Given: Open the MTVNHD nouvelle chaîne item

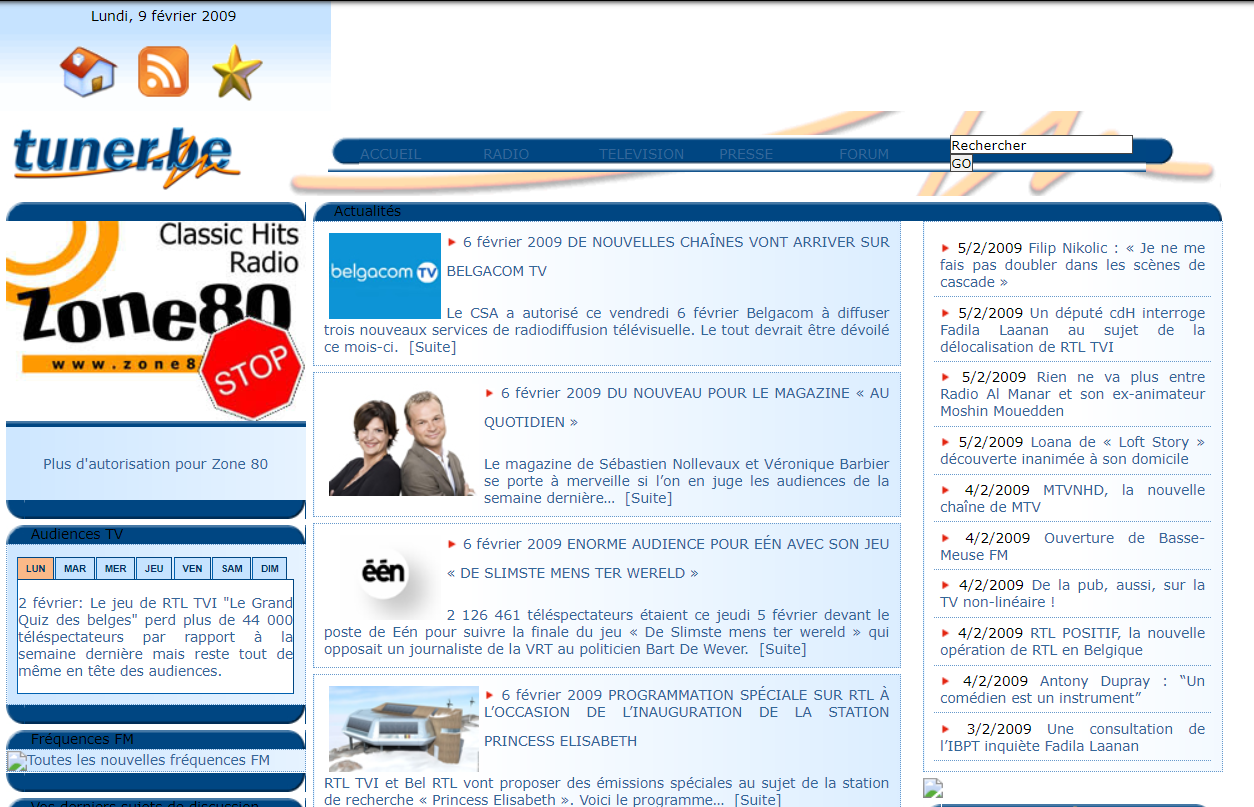Looking at the screenshot, I should pos(1073,498).
